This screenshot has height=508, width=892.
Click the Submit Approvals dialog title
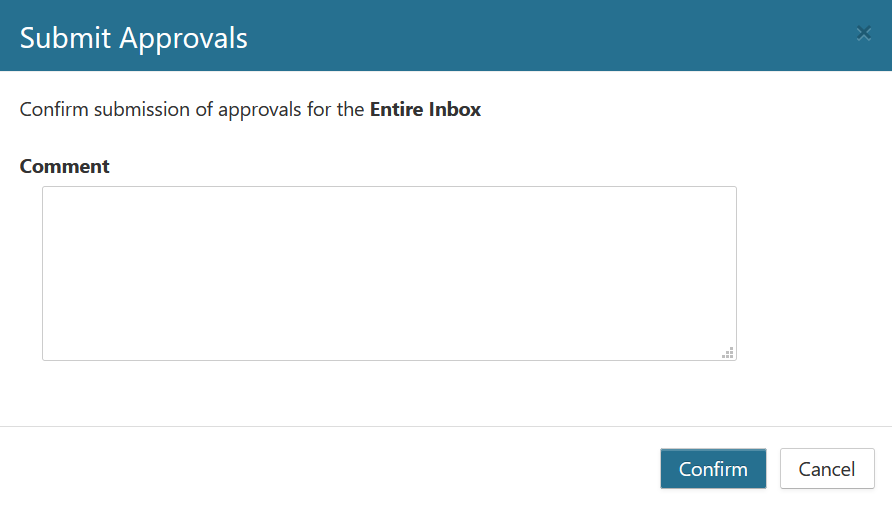click(134, 38)
